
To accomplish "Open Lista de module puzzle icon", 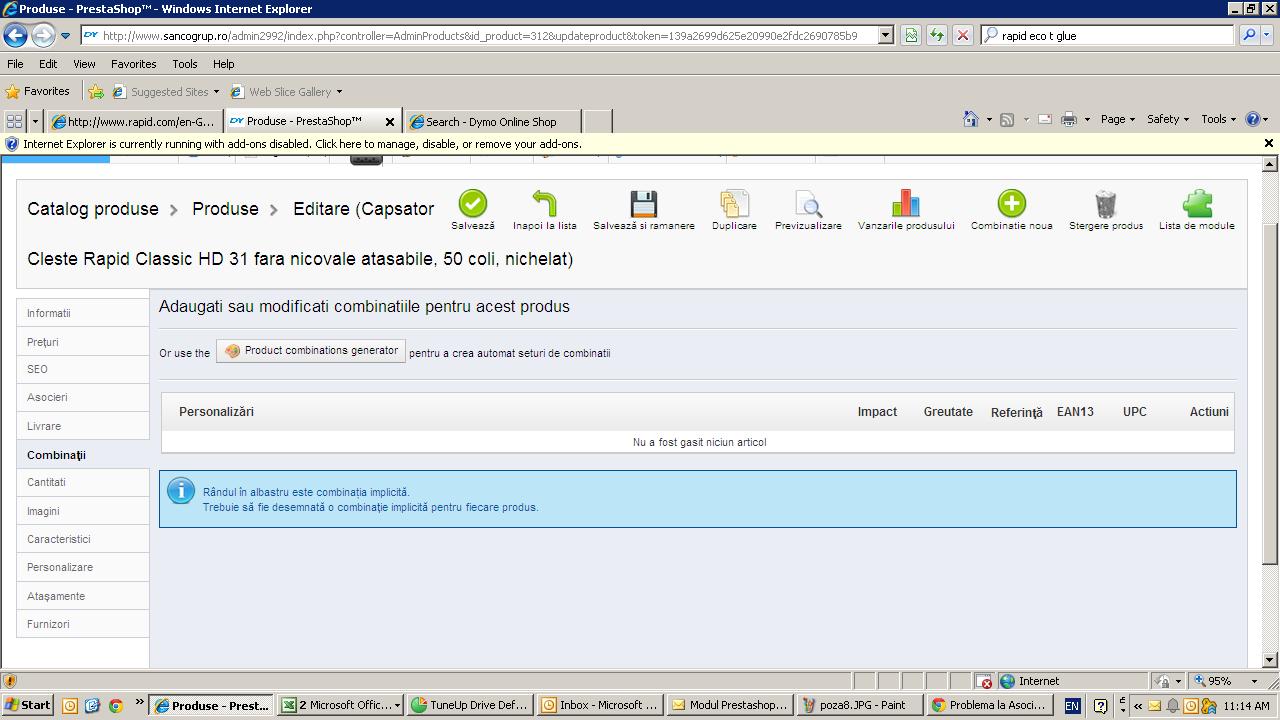I will click(1197, 204).
